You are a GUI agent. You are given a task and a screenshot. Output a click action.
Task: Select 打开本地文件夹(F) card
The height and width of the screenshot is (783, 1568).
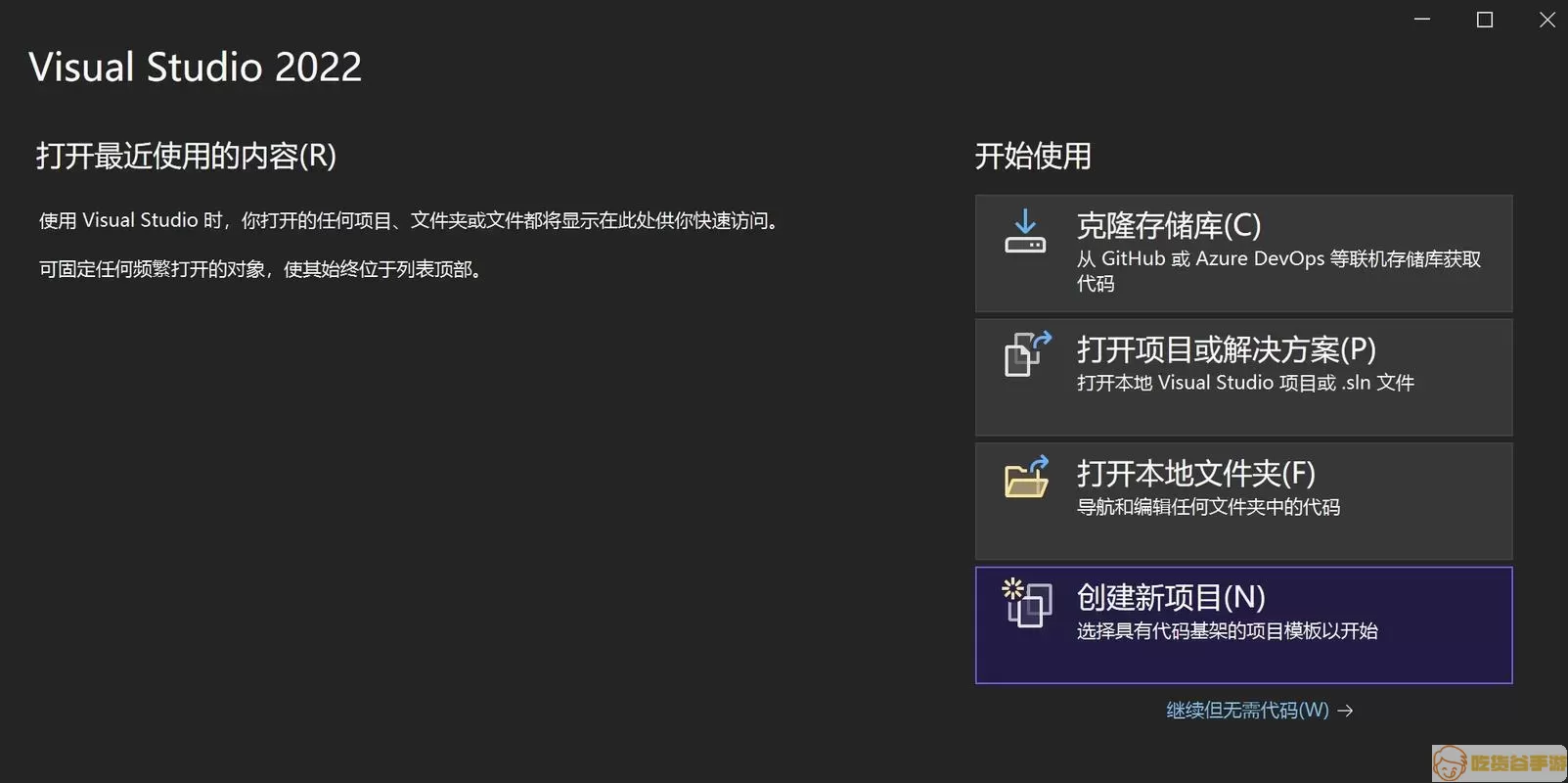pos(1243,501)
